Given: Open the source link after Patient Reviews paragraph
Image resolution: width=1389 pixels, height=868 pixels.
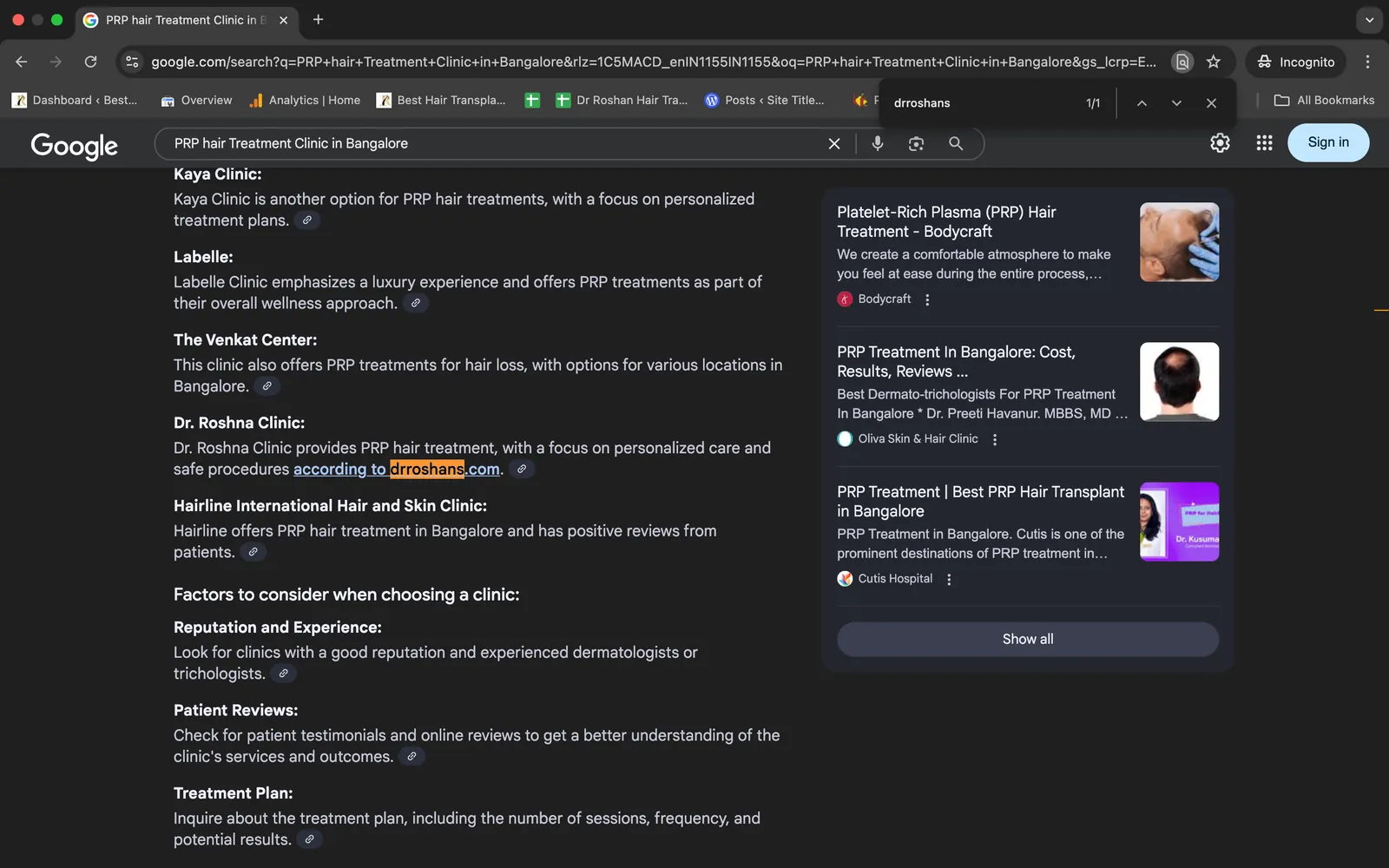Looking at the screenshot, I should [411, 757].
